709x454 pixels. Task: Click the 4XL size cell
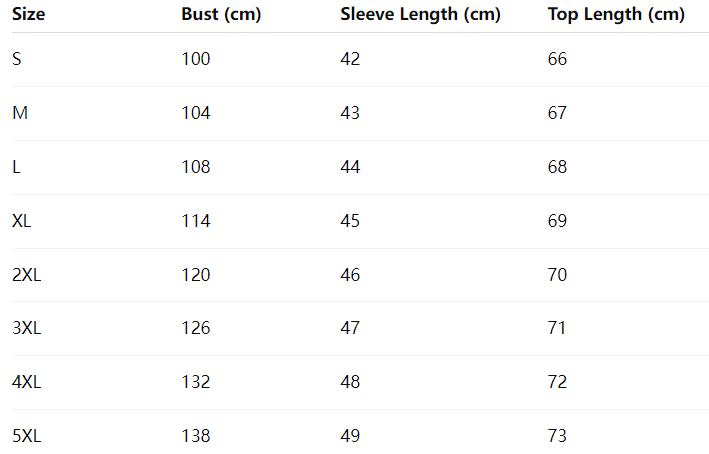(27, 382)
